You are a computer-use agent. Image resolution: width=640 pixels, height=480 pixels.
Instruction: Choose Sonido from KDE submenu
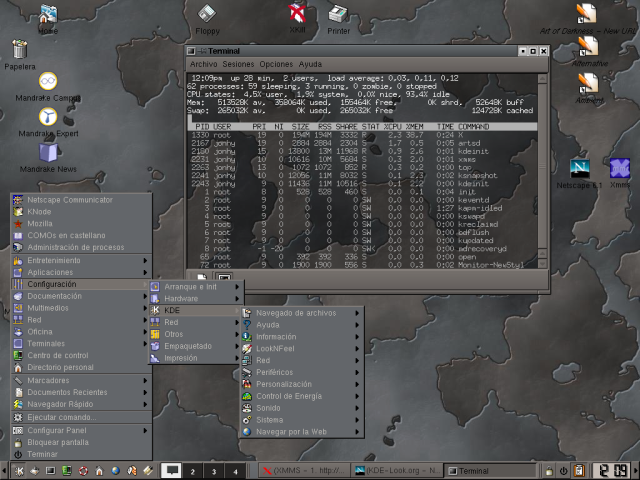302,408
